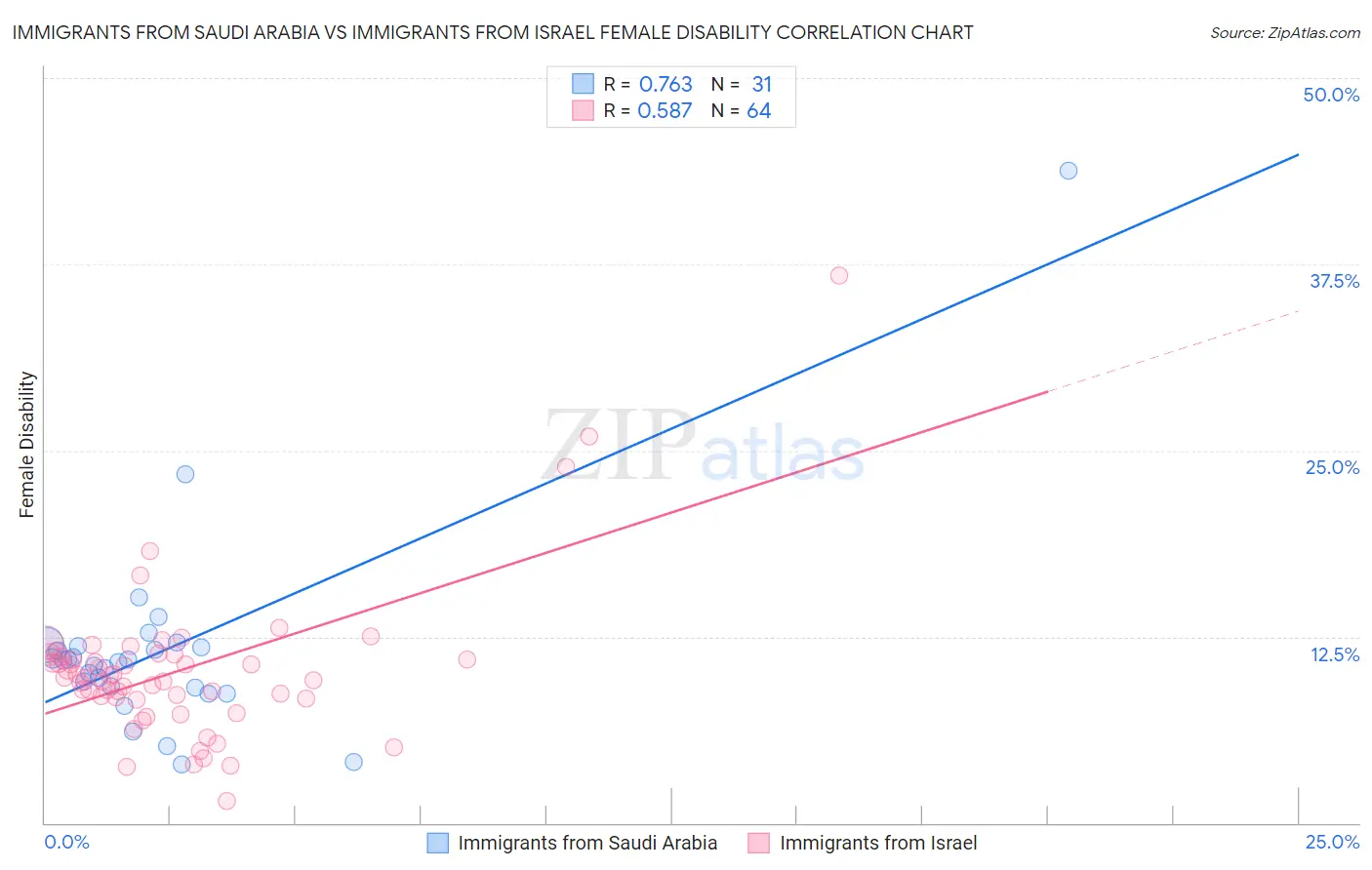Click the Female Disability axis title

[27, 445]
